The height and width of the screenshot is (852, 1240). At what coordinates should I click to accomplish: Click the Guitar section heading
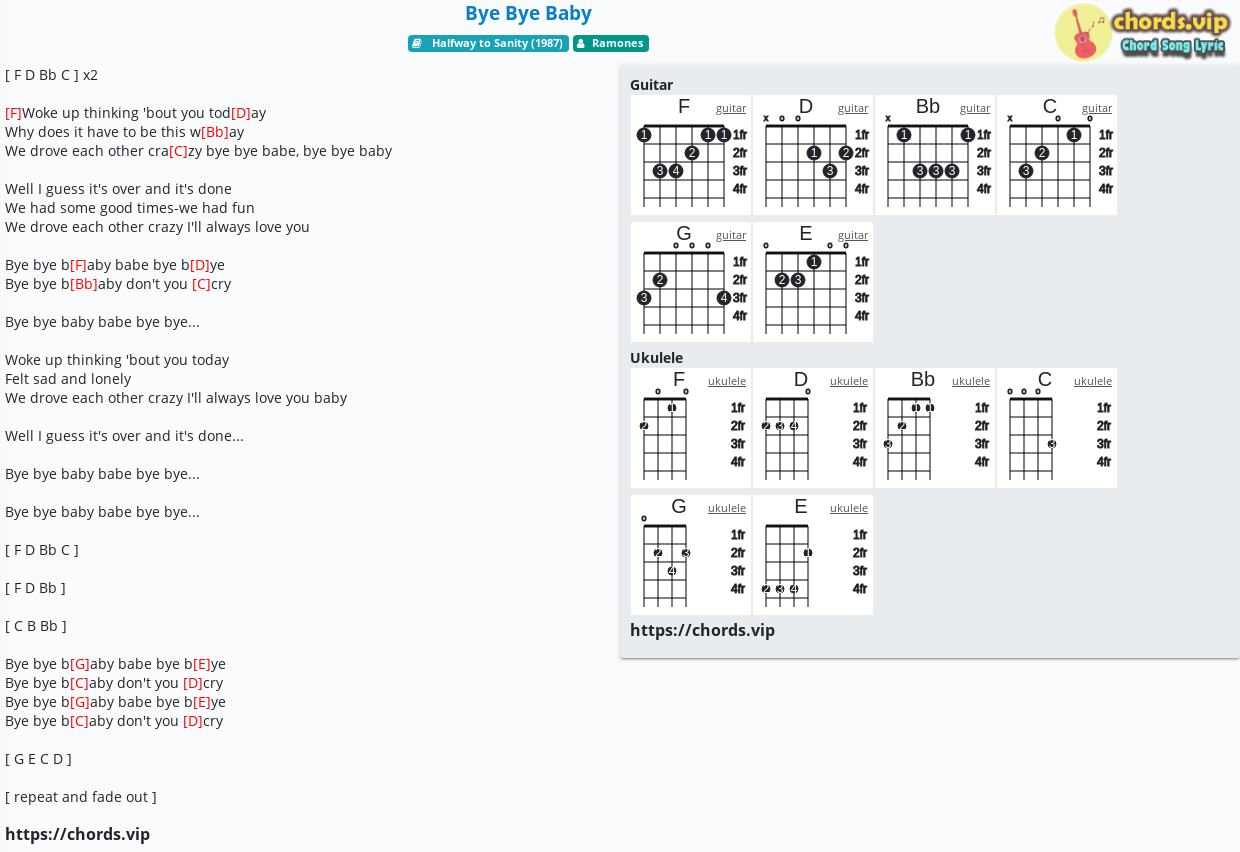coord(652,85)
